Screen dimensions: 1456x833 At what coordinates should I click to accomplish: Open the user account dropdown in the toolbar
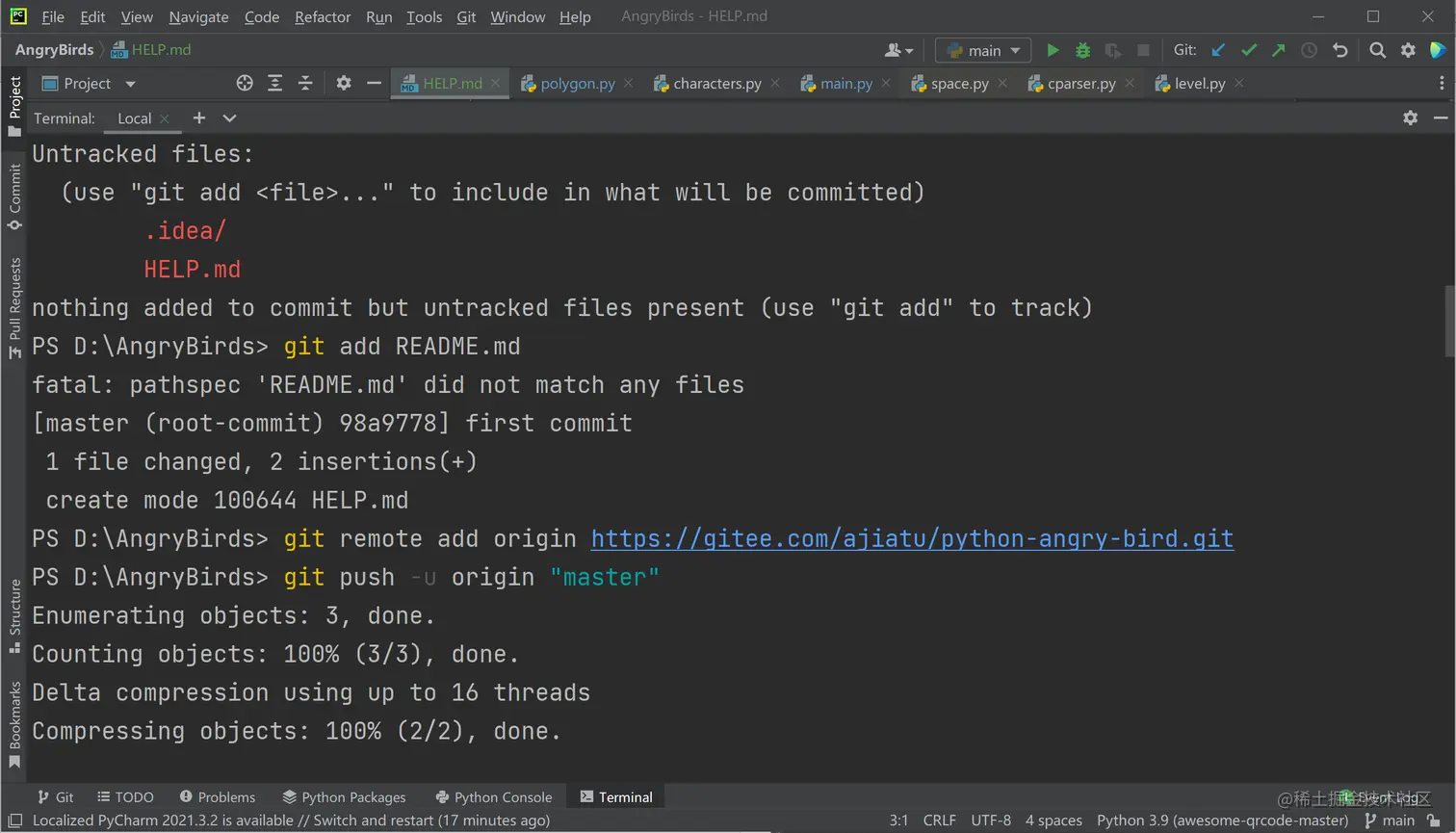pyautogui.click(x=898, y=50)
